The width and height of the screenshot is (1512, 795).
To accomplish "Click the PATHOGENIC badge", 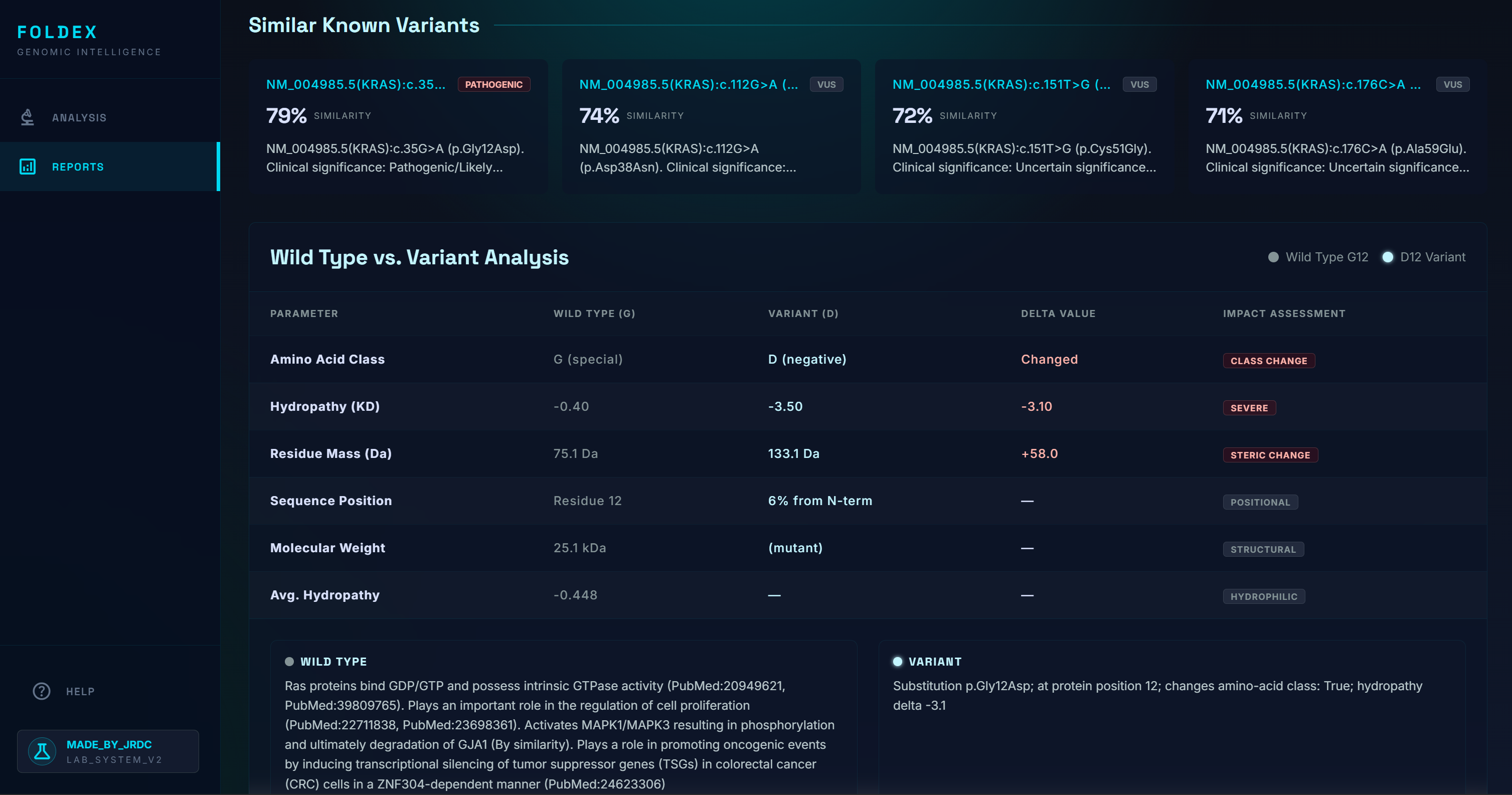I will (x=493, y=85).
